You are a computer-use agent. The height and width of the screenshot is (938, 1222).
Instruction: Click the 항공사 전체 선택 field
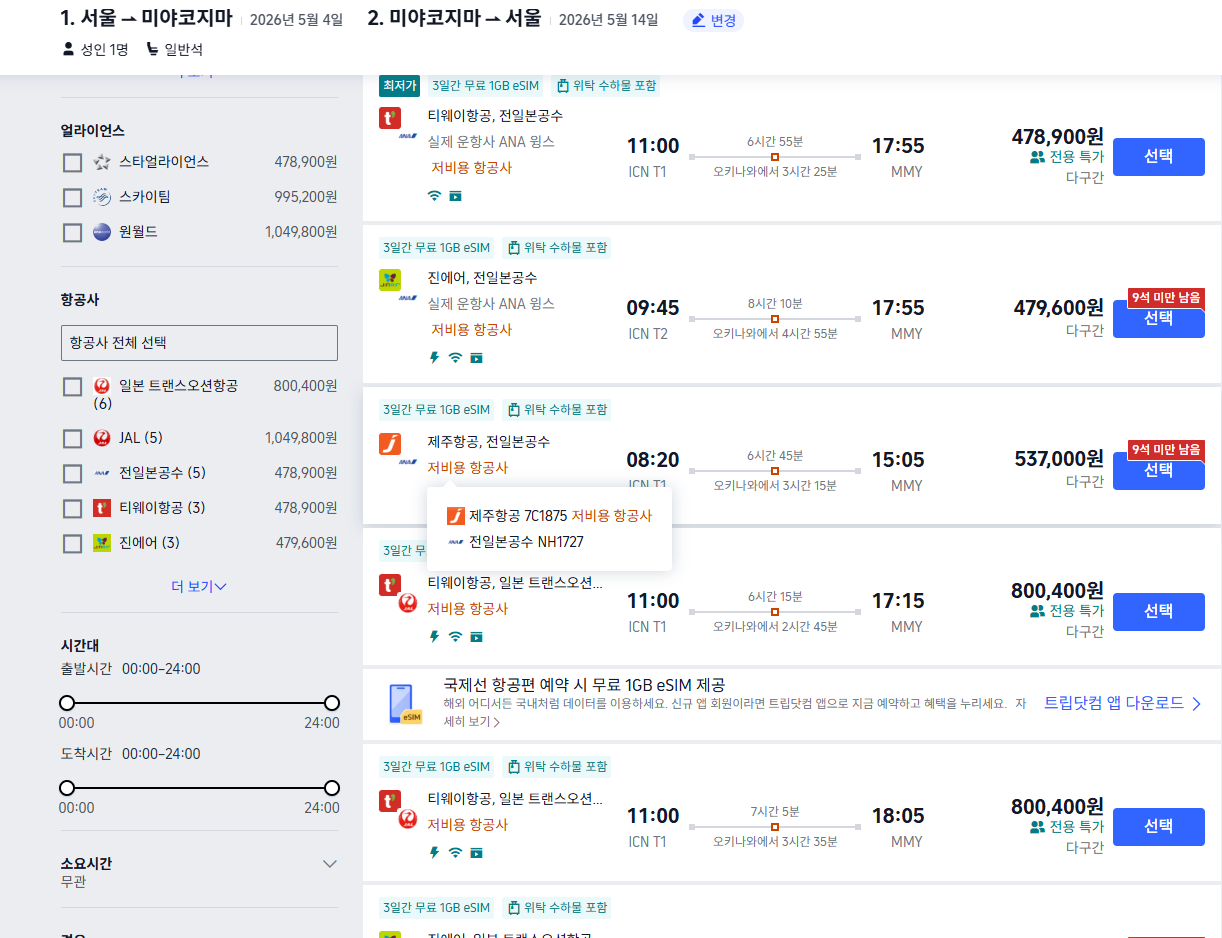coord(199,343)
